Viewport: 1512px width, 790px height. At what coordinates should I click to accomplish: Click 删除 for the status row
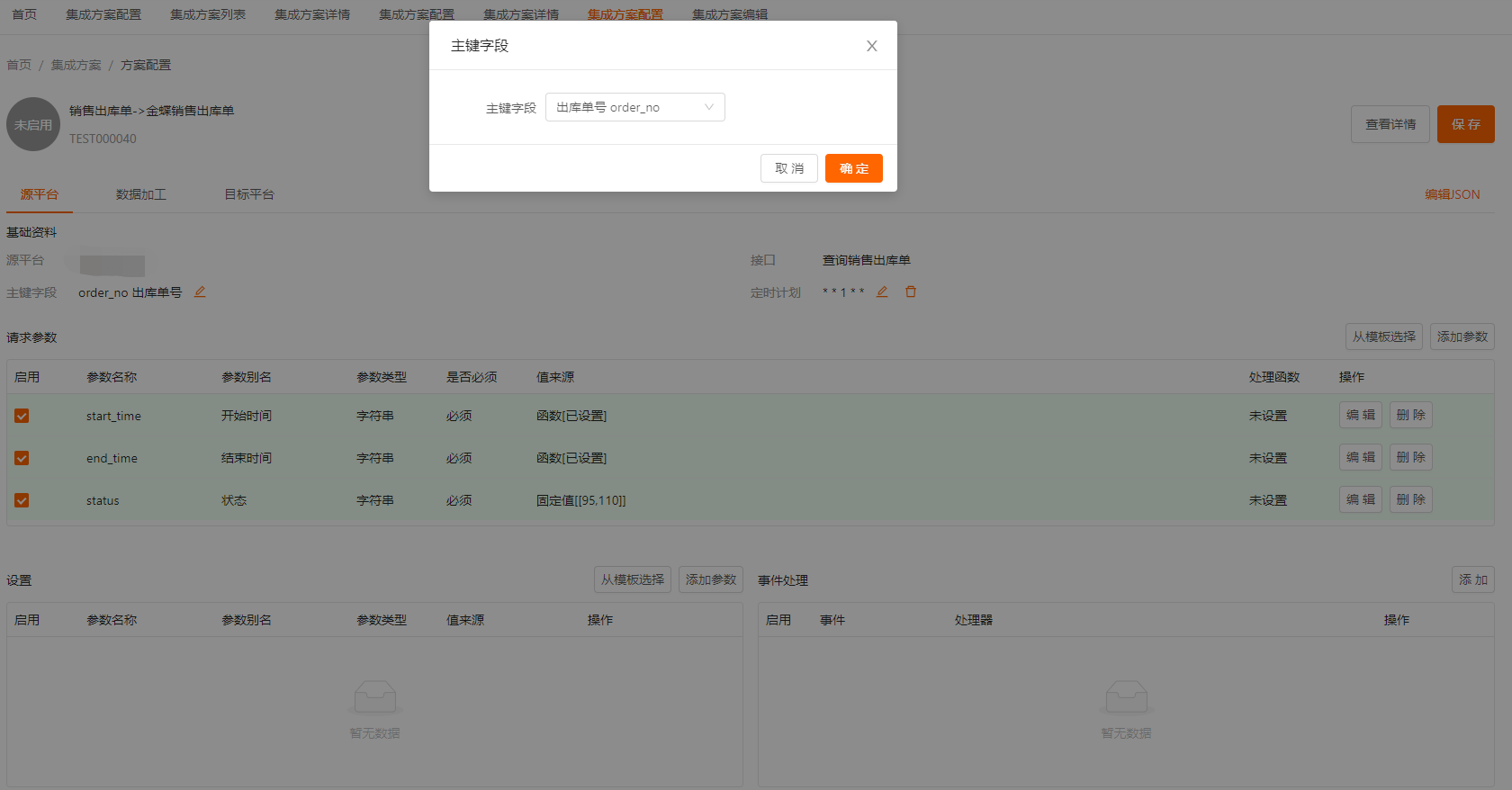pos(1410,499)
